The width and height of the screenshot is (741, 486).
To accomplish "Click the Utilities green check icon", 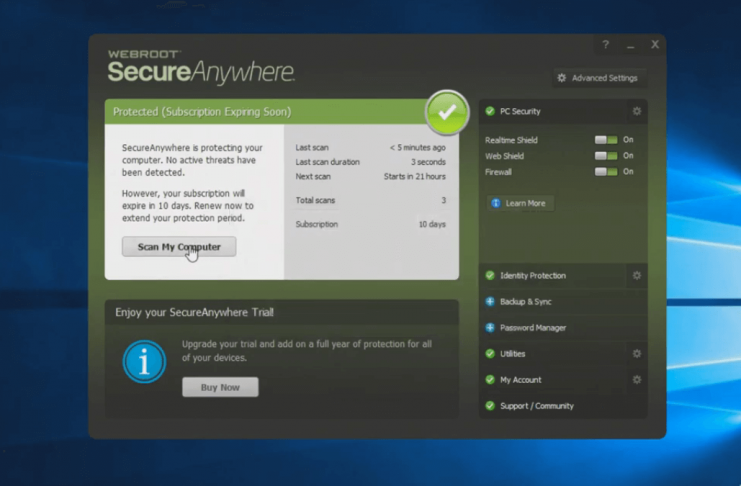I will point(490,354).
